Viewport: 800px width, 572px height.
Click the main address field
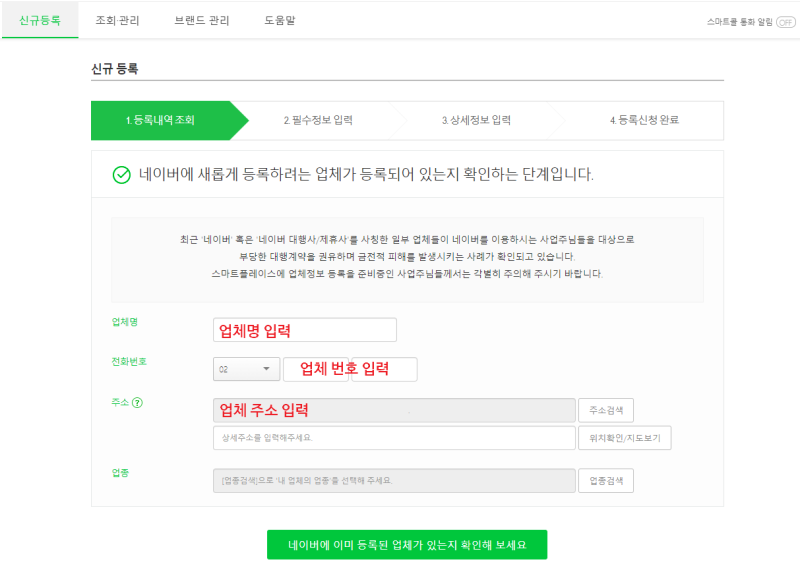(394, 410)
